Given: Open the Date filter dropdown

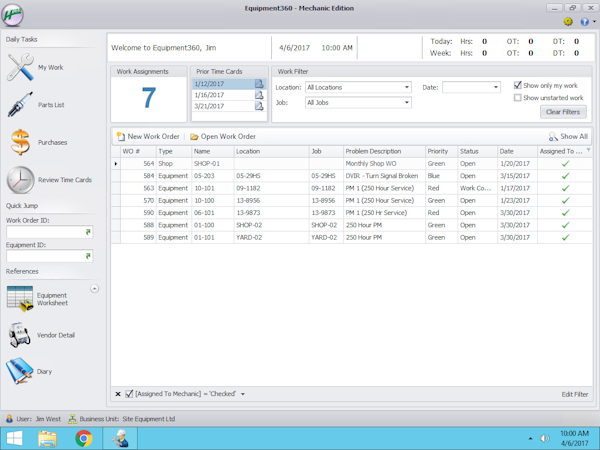Looking at the screenshot, I should (x=496, y=87).
